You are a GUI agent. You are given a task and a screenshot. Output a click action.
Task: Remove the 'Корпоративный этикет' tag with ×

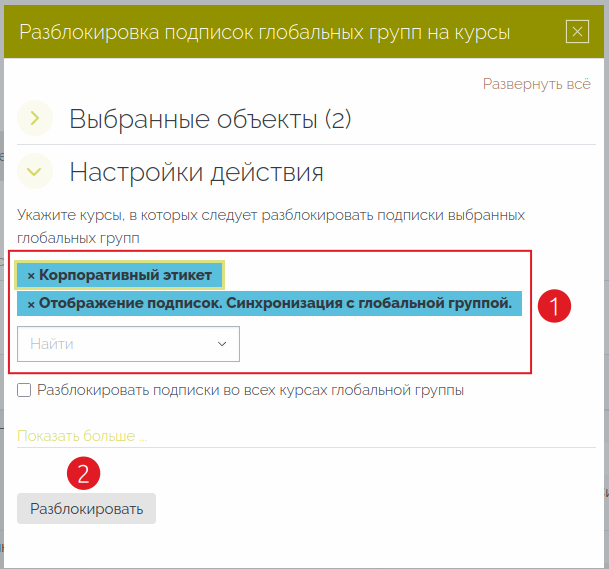point(30,275)
